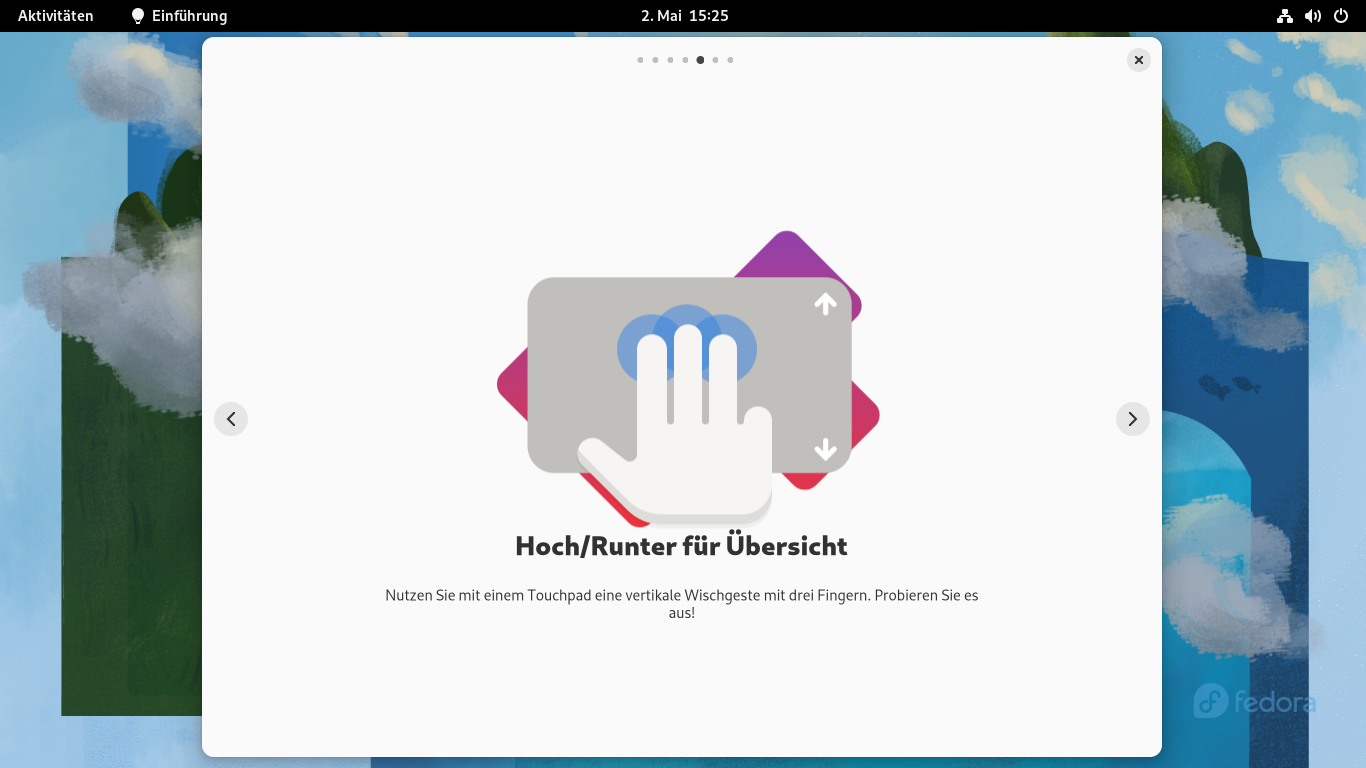The height and width of the screenshot is (768, 1366).
Task: Click the volume speaker icon
Action: click(x=1313, y=16)
